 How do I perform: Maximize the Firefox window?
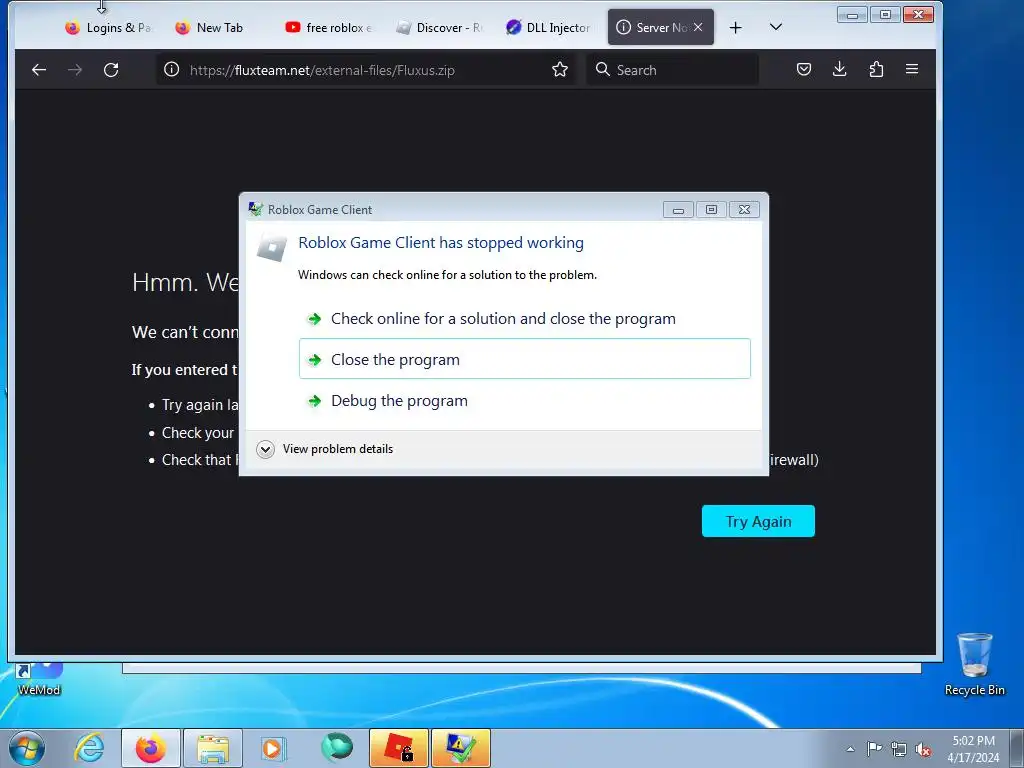pyautogui.click(x=885, y=14)
